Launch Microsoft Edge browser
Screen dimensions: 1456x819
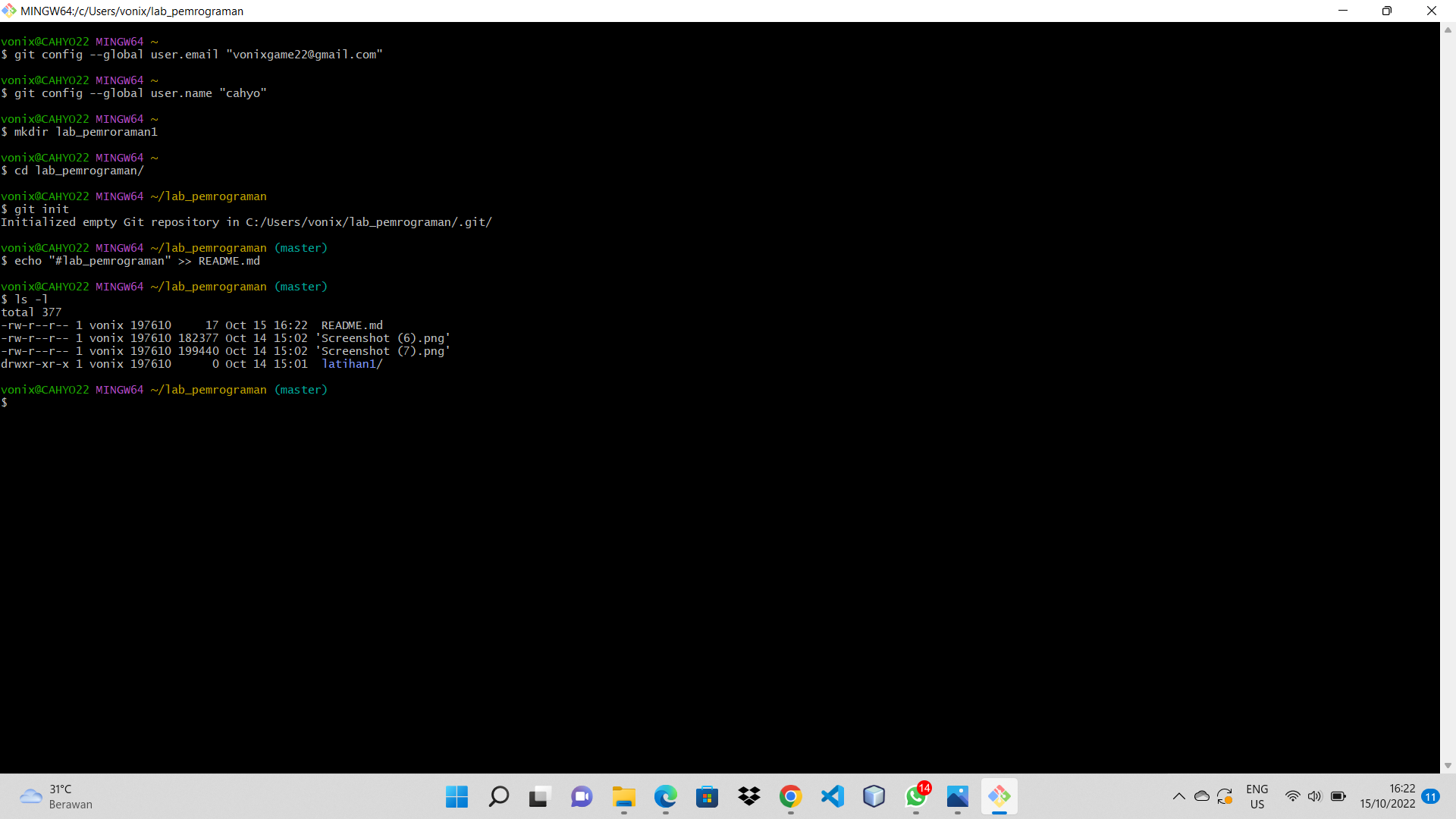point(665,797)
